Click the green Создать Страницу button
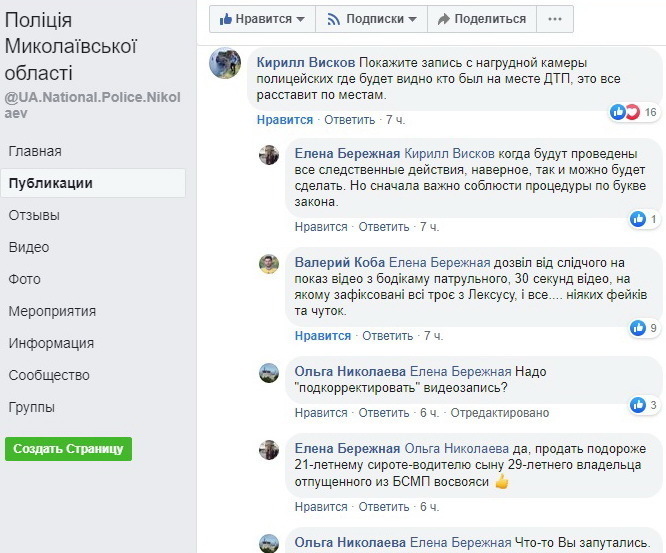Viewport: 666px width, 553px height. coord(68,449)
